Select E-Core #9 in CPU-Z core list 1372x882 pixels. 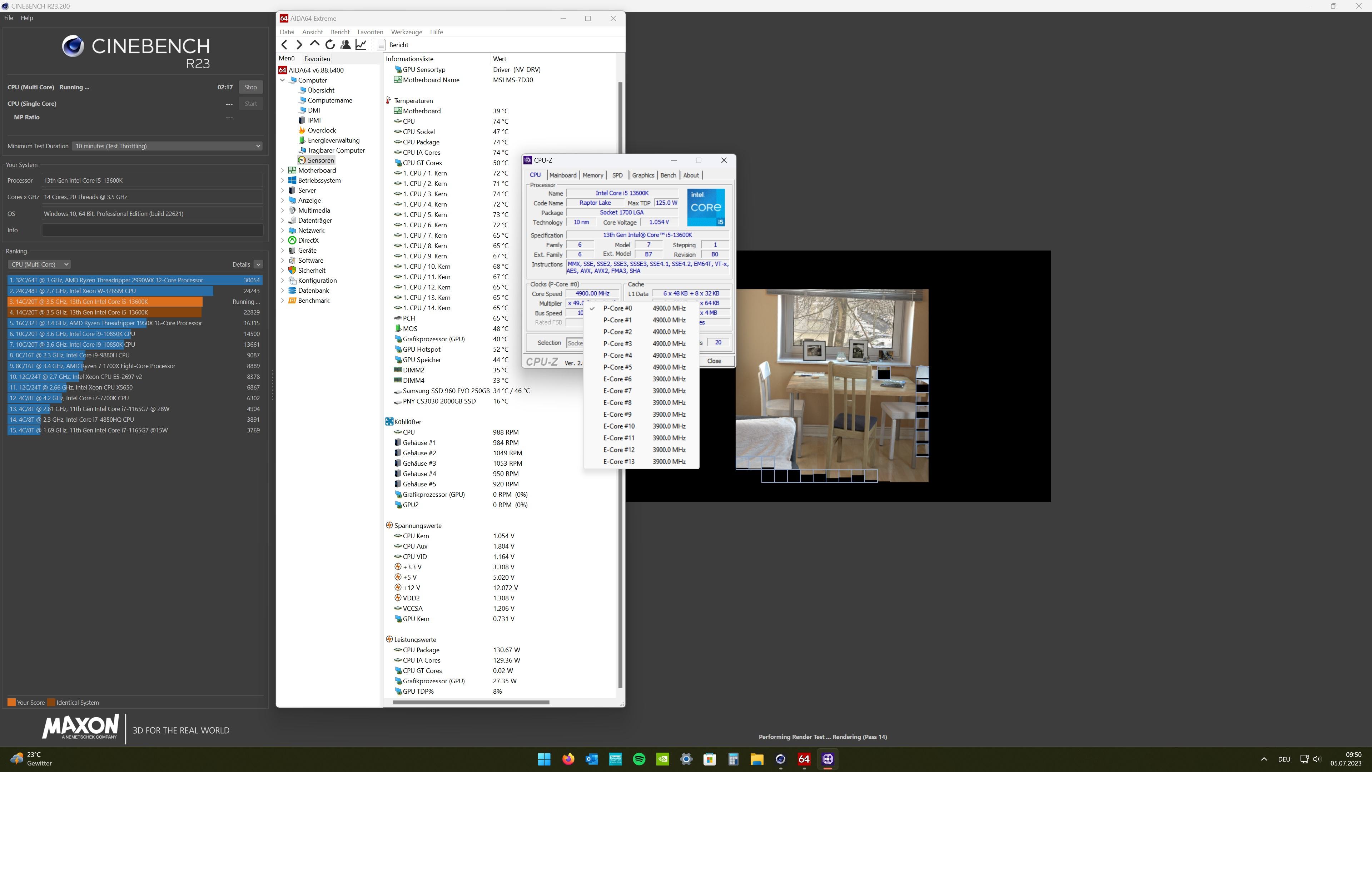coord(641,414)
